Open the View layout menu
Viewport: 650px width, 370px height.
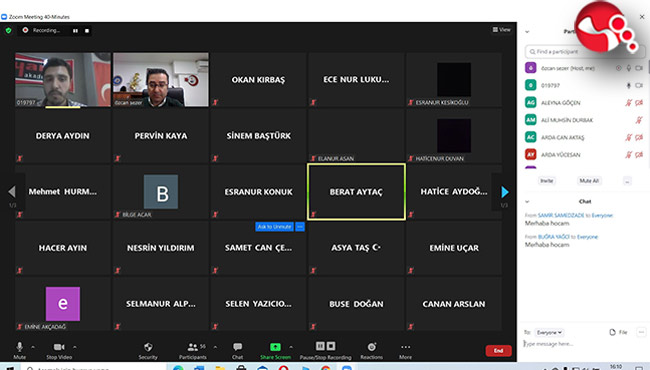point(502,30)
